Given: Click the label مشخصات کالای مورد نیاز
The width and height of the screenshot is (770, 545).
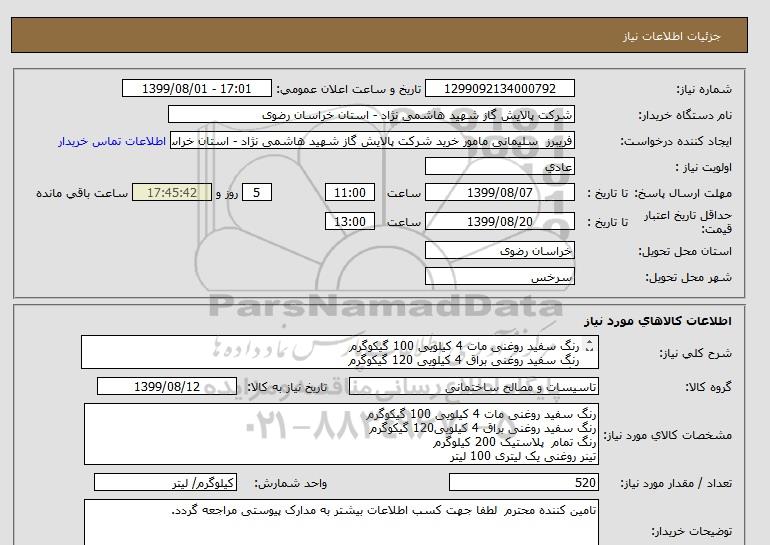Looking at the screenshot, I should [667, 435].
